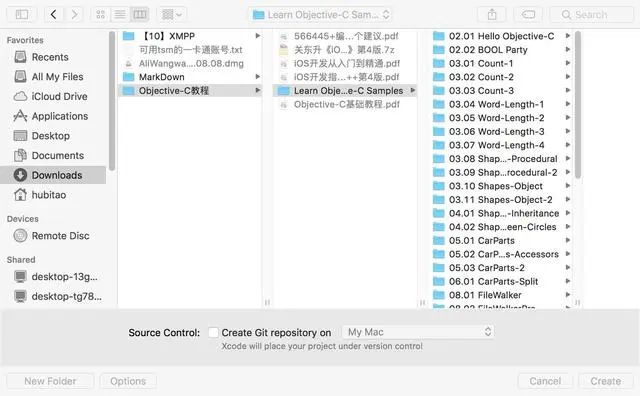640x396 pixels.
Task: Open 03.10 Shapes-Object folder
Action: pyautogui.click(x=501, y=186)
